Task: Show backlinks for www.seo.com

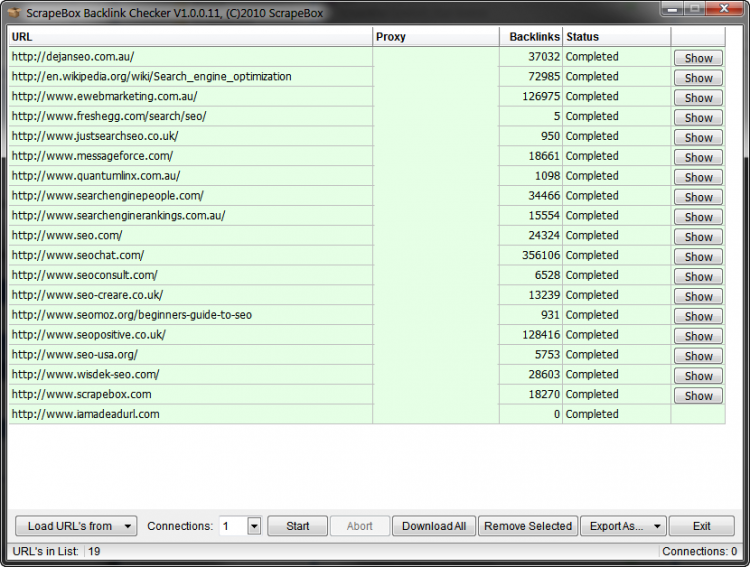Action: click(698, 237)
